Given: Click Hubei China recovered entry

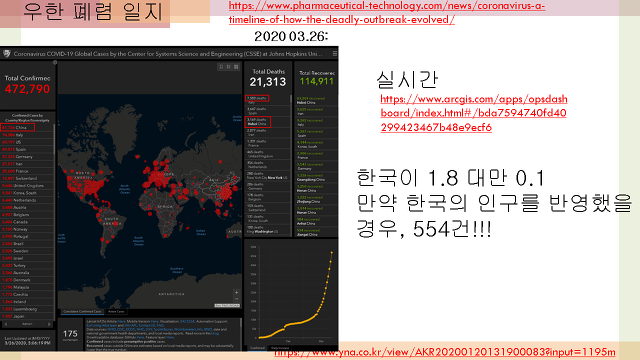Looking at the screenshot, I should 316,100.
